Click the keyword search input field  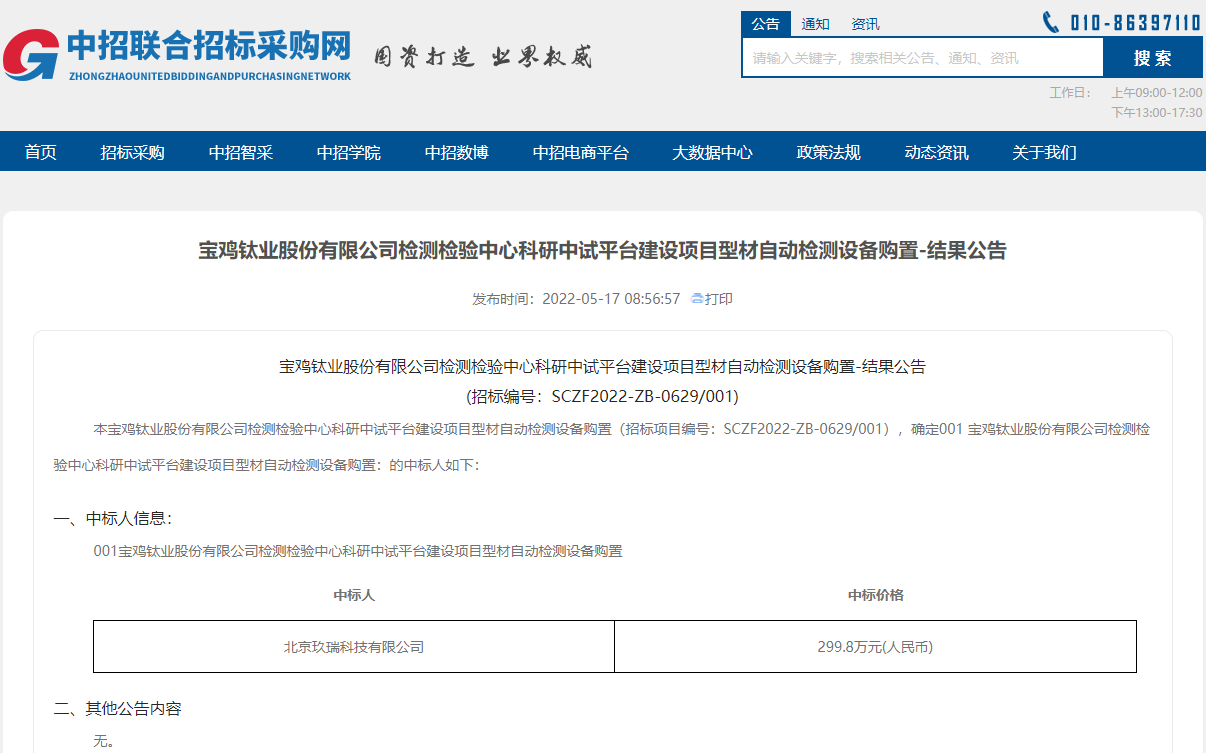[x=921, y=58]
